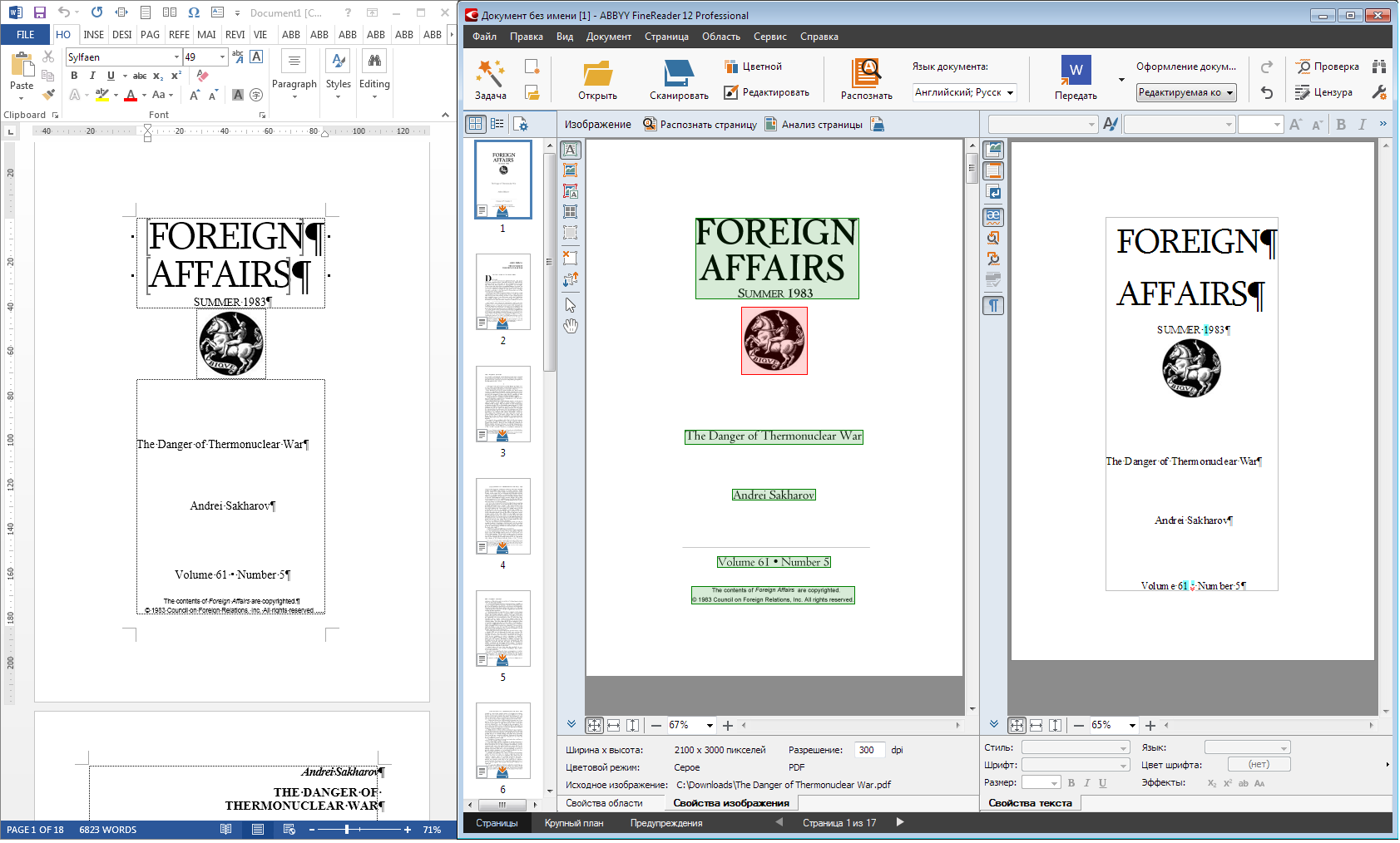Select the Проверка verification tool
The height and width of the screenshot is (843, 1400).
1327,67
